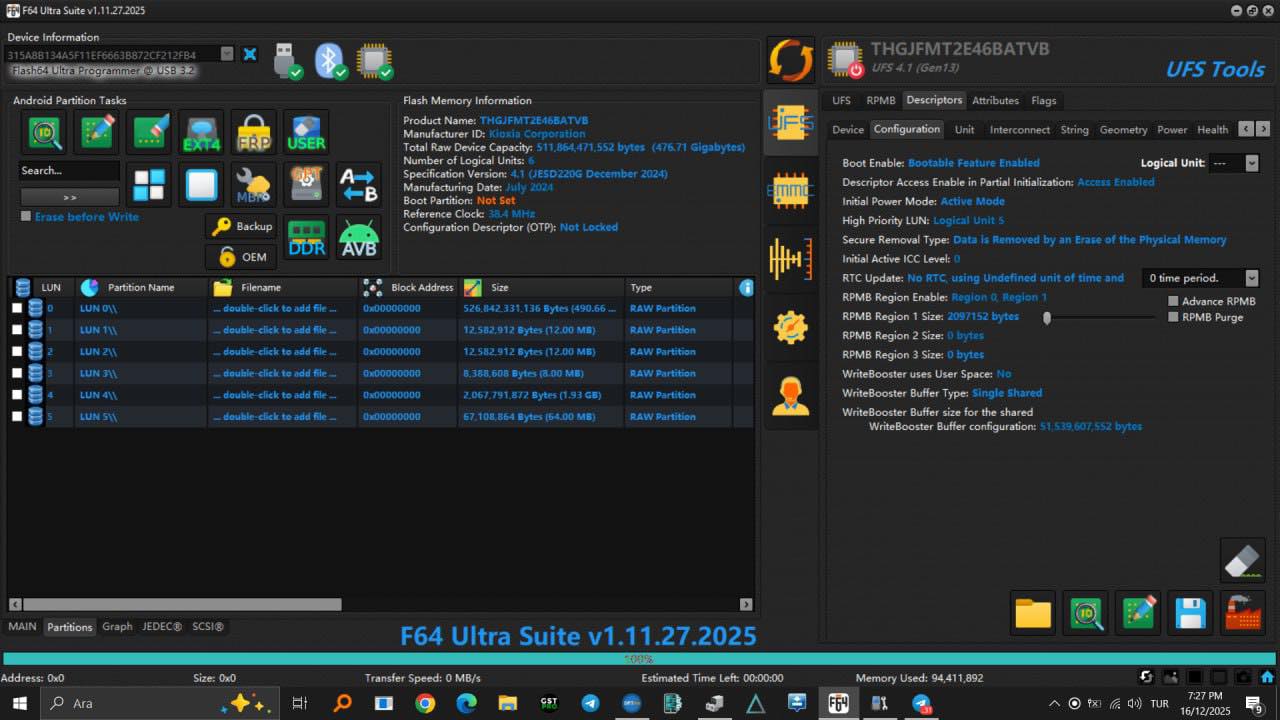Viewport: 1280px width, 720px height.
Task: Open the EXT4 partition tool
Action: (201, 132)
